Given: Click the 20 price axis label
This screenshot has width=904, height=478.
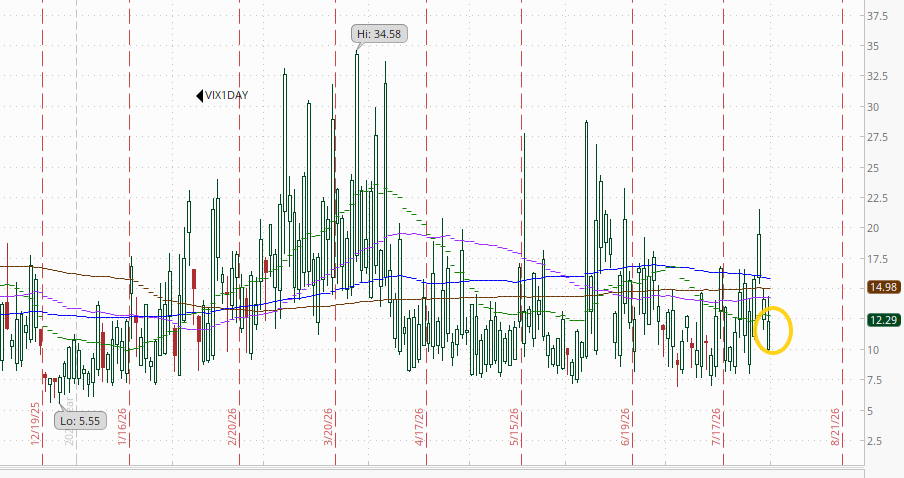Looking at the screenshot, I should (x=873, y=228).
